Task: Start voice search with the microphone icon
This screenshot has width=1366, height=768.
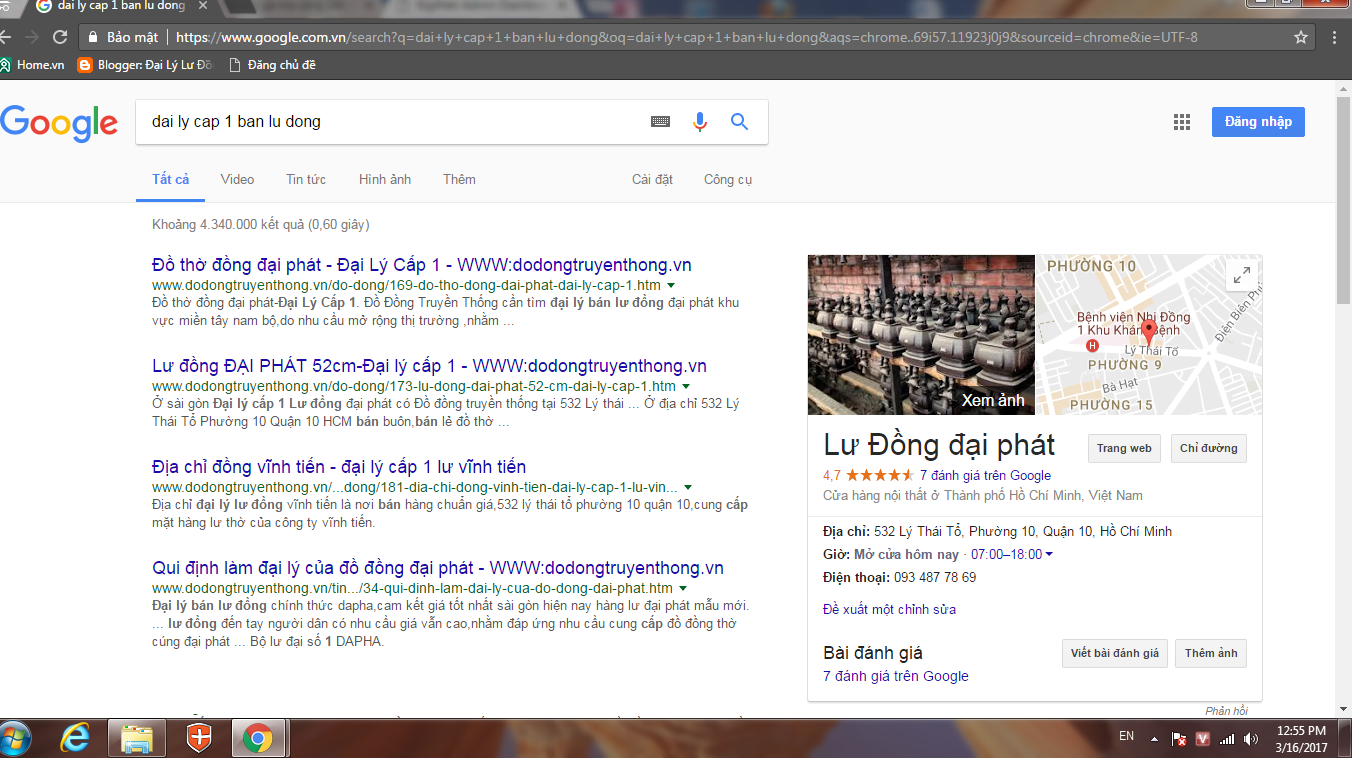Action: (x=700, y=122)
